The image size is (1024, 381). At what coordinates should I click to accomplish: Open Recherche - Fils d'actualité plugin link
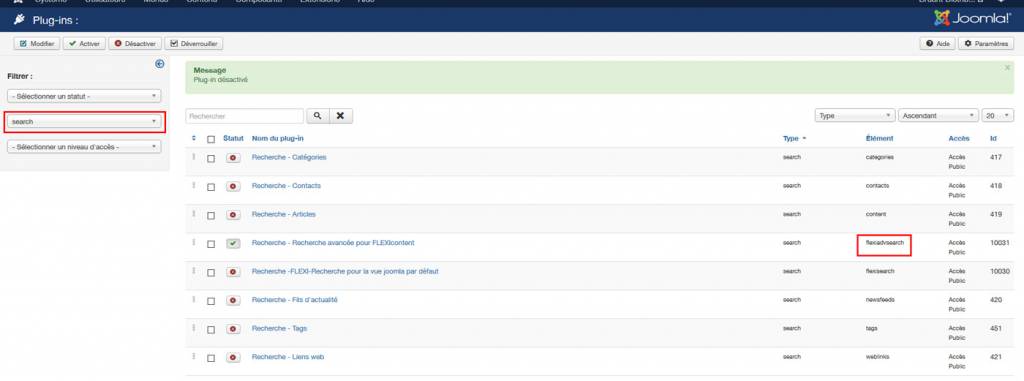295,300
